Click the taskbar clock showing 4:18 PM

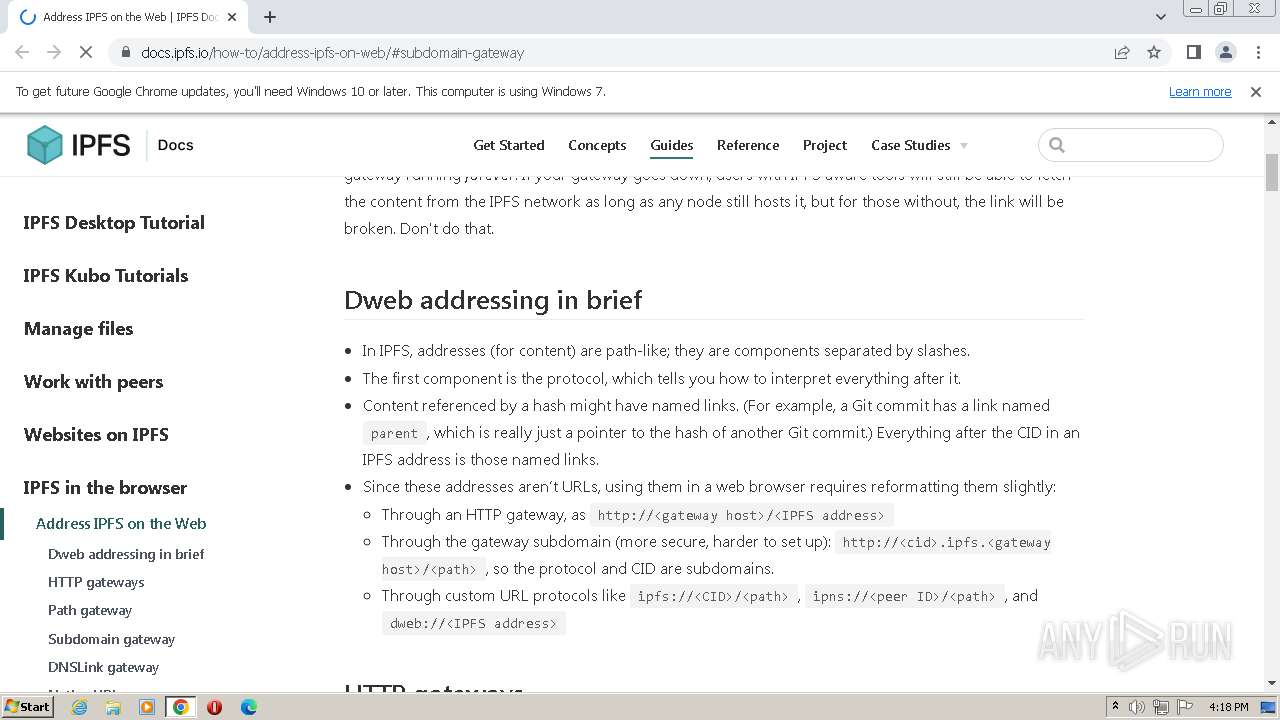(x=1228, y=707)
